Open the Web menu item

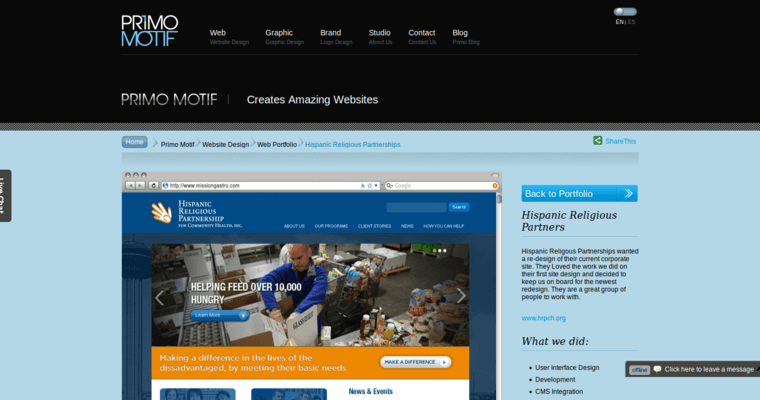[x=218, y=33]
